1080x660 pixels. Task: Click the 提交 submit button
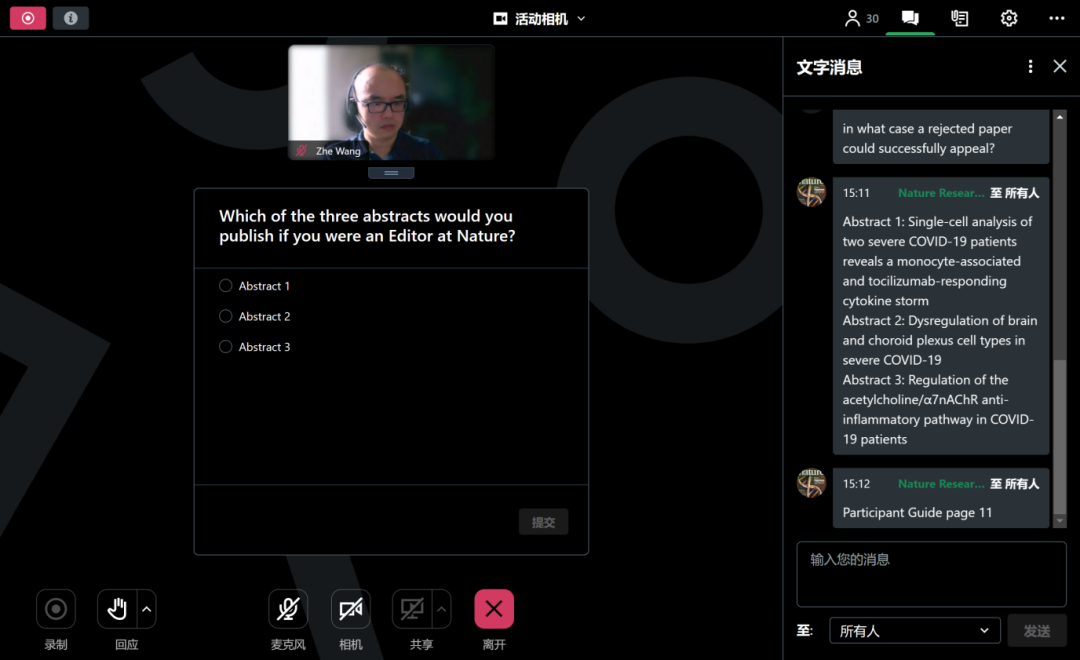pyautogui.click(x=543, y=522)
